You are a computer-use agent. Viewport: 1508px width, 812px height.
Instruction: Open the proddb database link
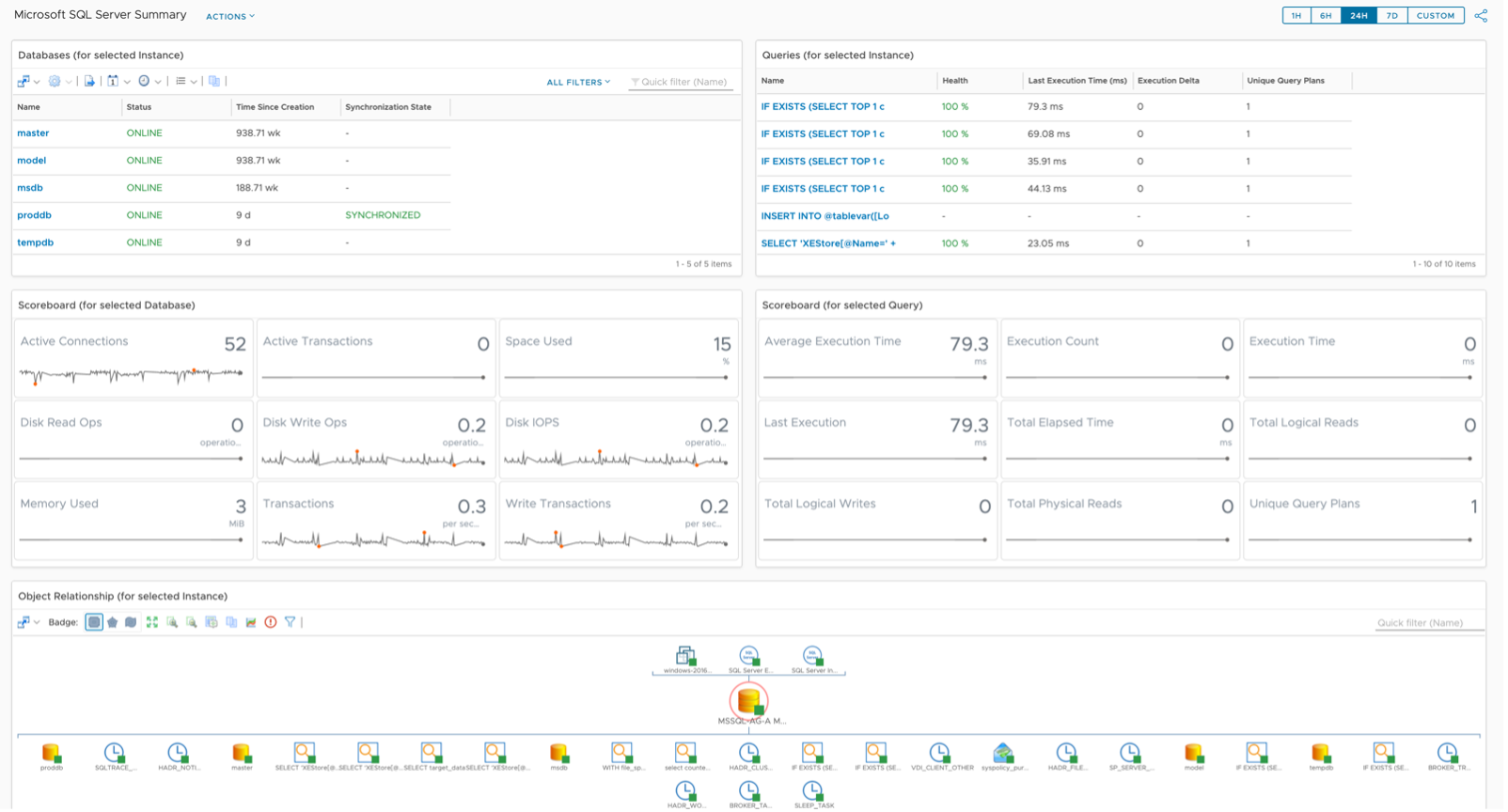35,216
